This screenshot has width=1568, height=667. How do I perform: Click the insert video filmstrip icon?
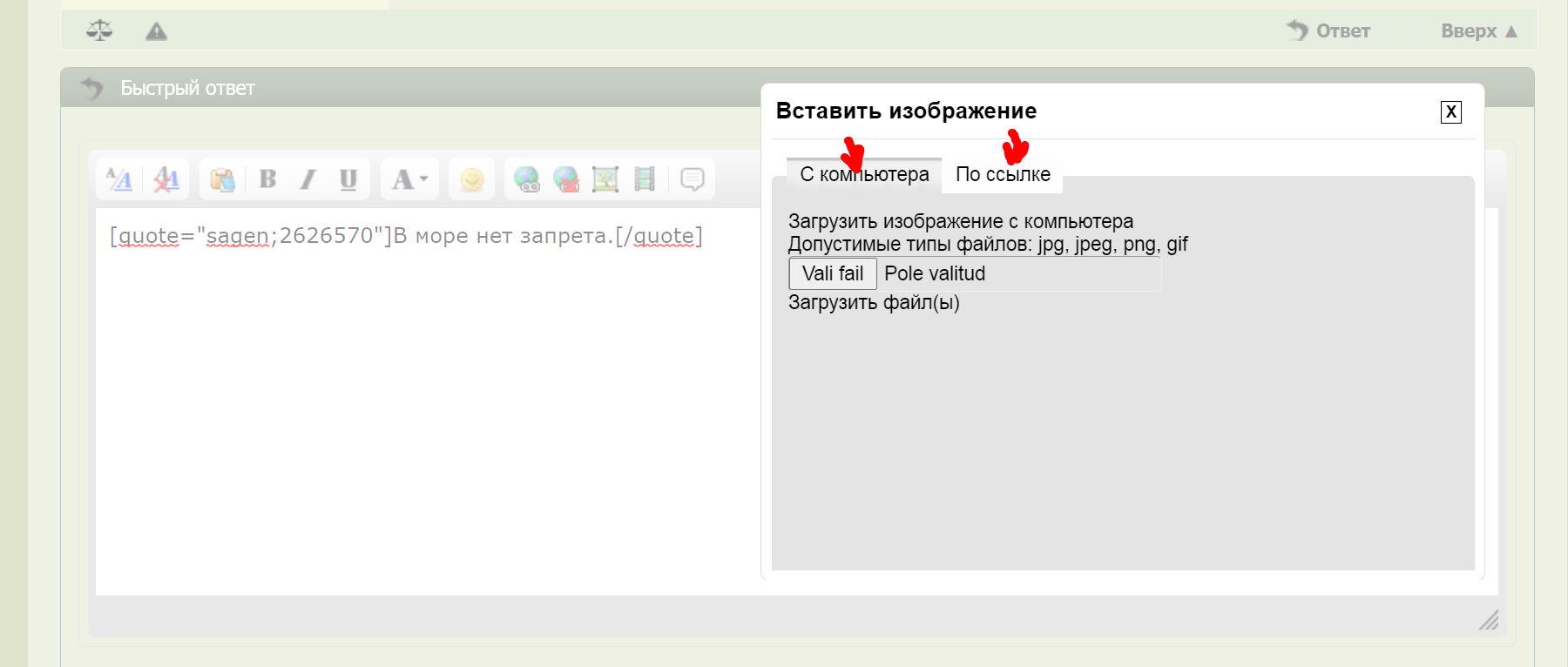645,179
